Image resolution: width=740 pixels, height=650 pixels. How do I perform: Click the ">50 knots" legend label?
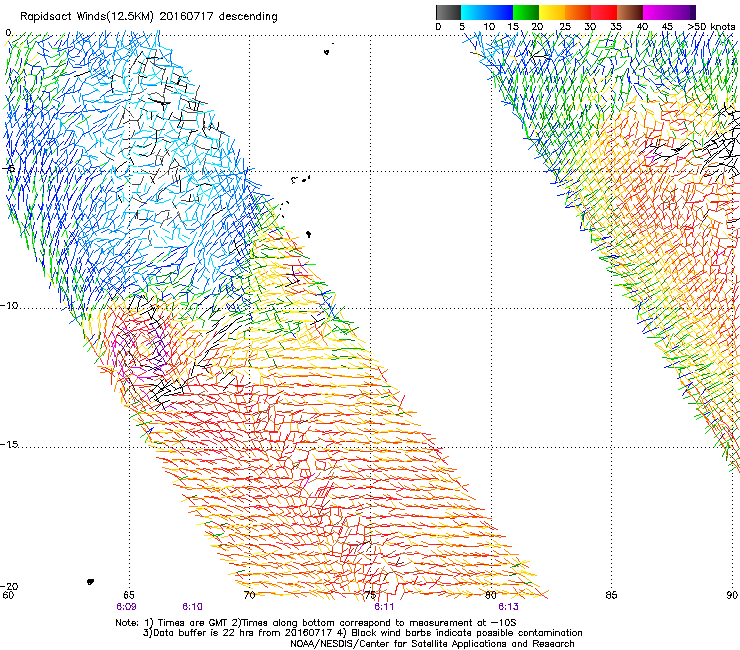coord(711,27)
